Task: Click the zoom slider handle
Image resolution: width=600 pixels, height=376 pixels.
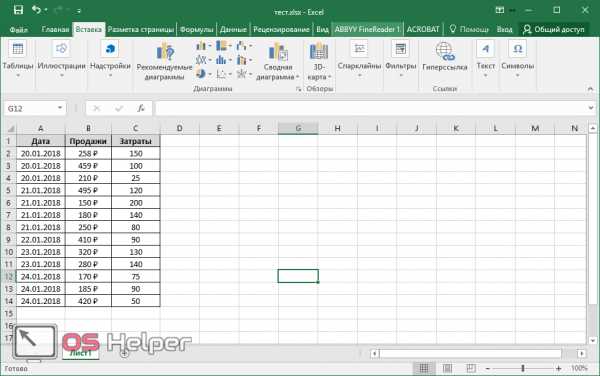Action: point(523,368)
